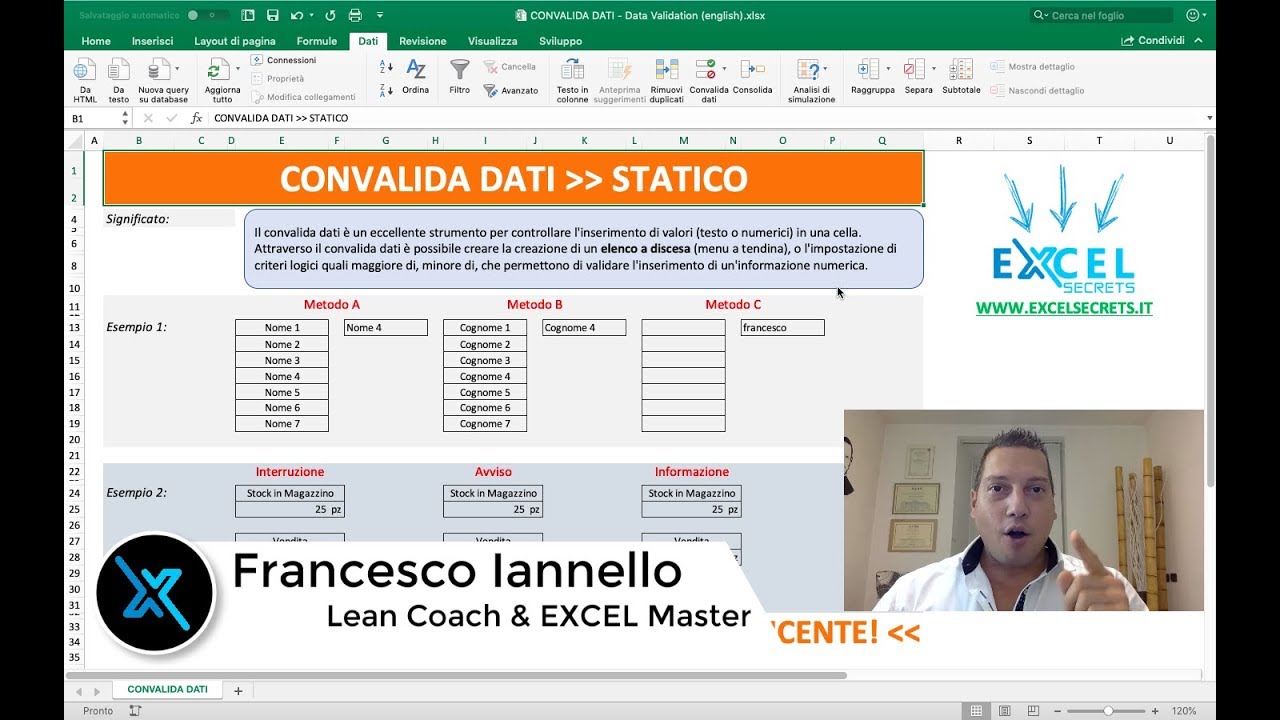
Task: Switch to page layout view in status bar
Action: point(1006,711)
